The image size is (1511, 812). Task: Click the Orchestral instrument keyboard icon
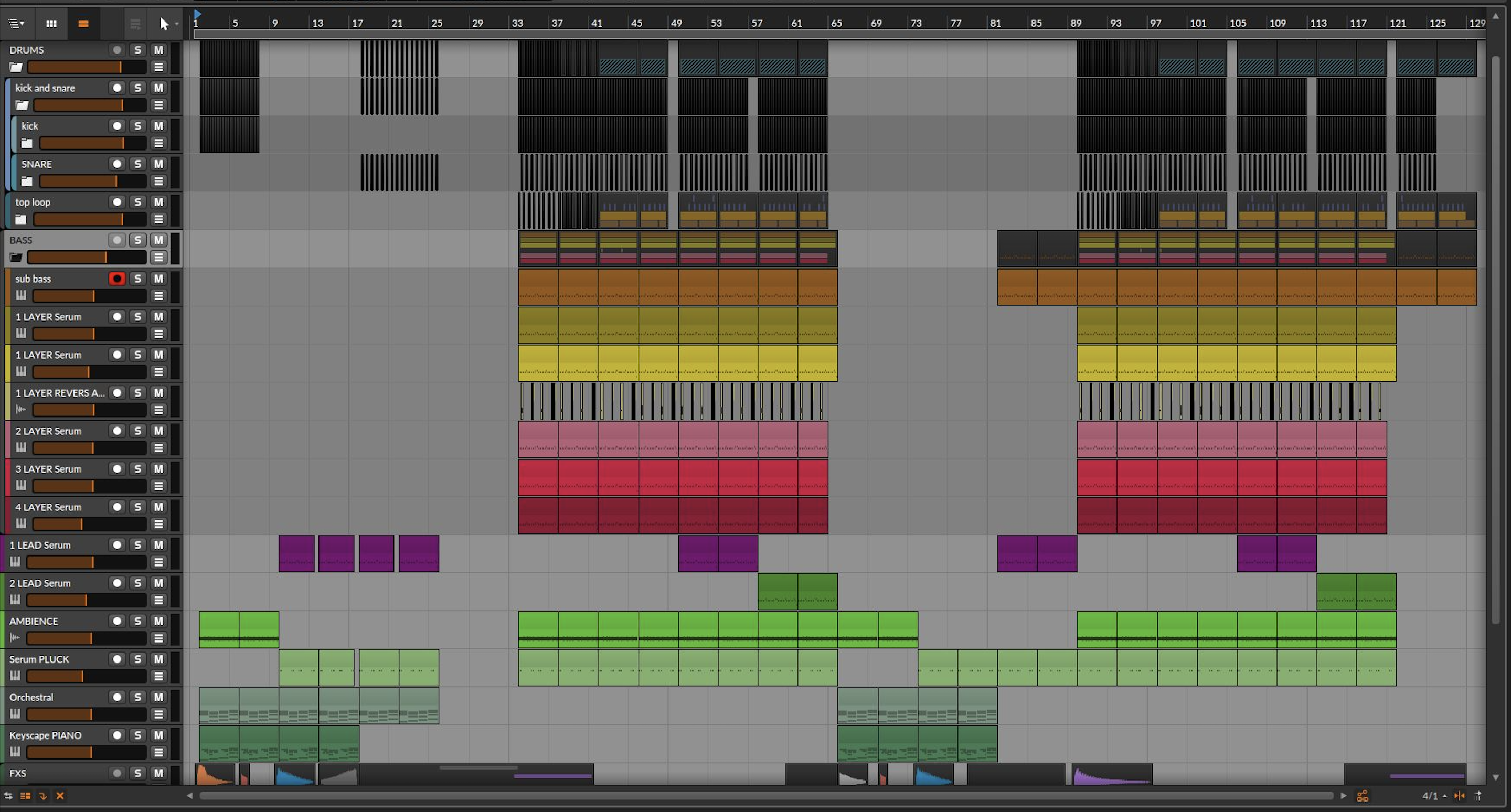(15, 714)
